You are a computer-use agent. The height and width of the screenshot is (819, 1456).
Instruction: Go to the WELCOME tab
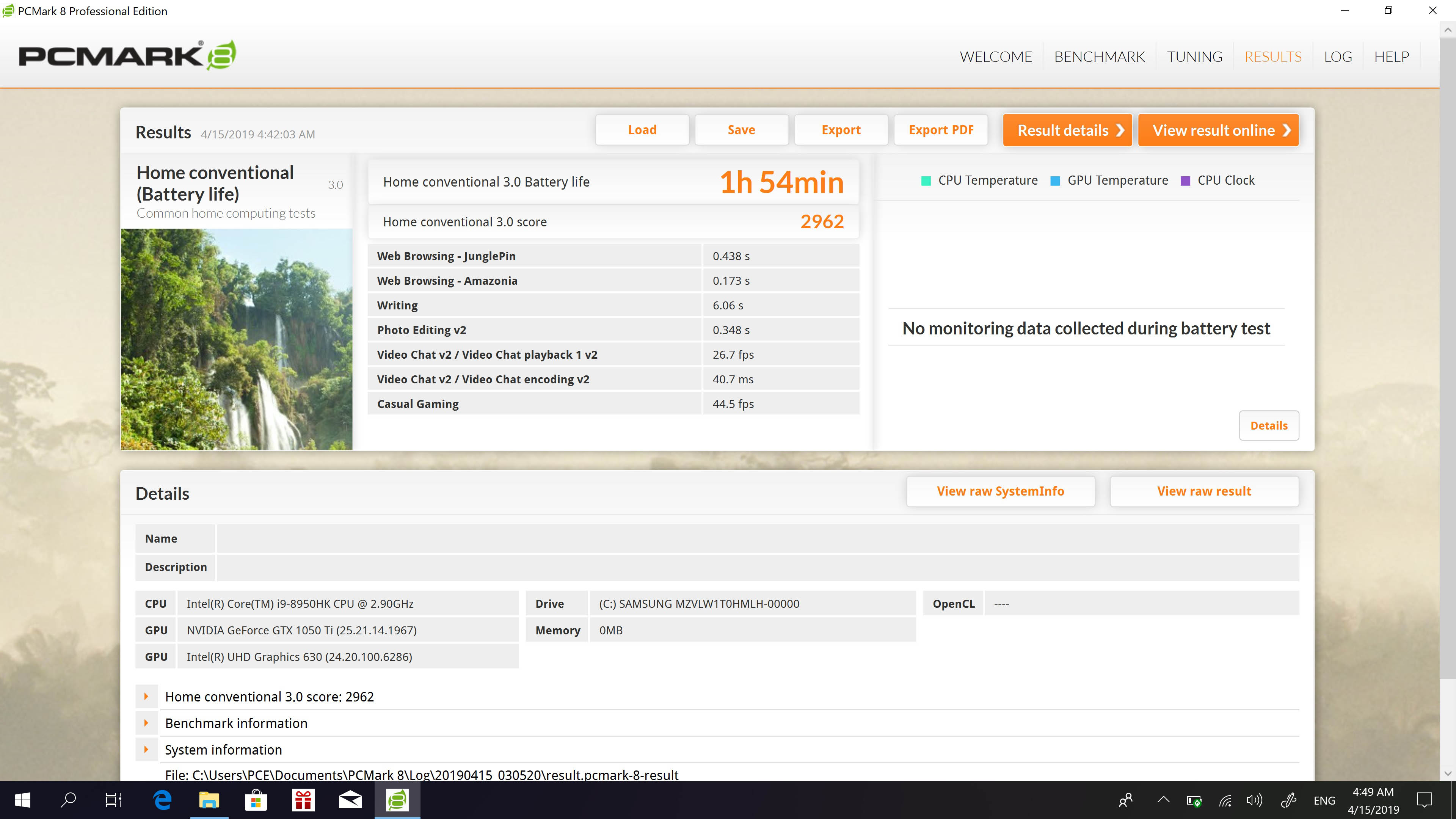tap(995, 56)
